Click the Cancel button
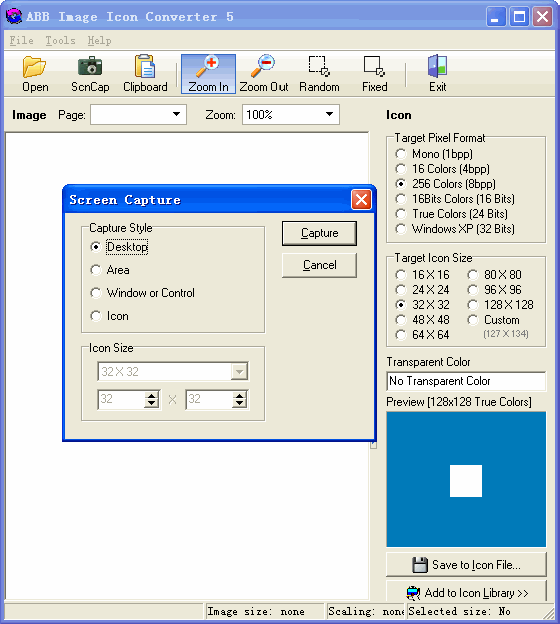 [319, 265]
